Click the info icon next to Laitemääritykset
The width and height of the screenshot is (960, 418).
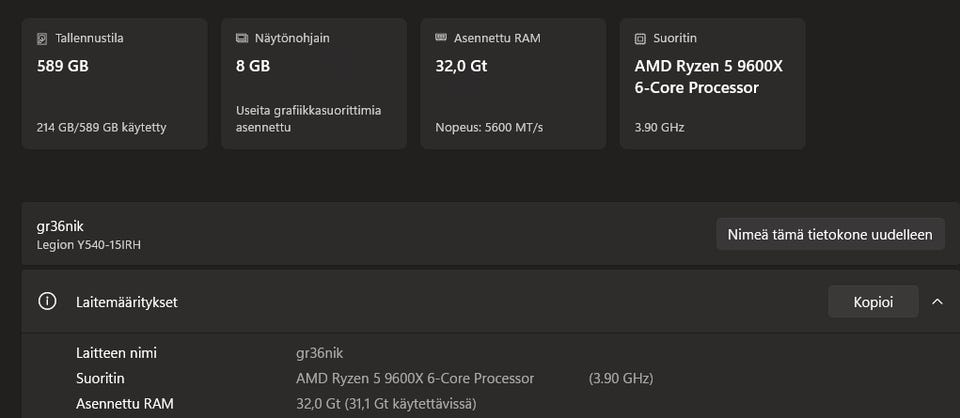47,301
